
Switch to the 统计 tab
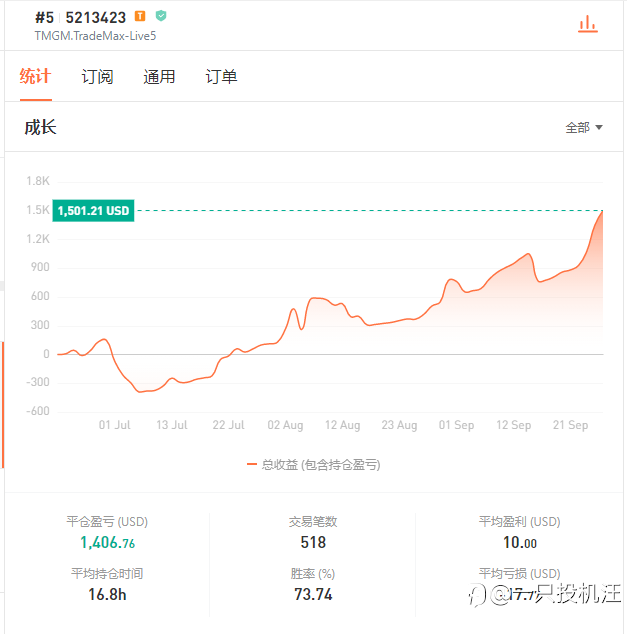pyautogui.click(x=35, y=77)
